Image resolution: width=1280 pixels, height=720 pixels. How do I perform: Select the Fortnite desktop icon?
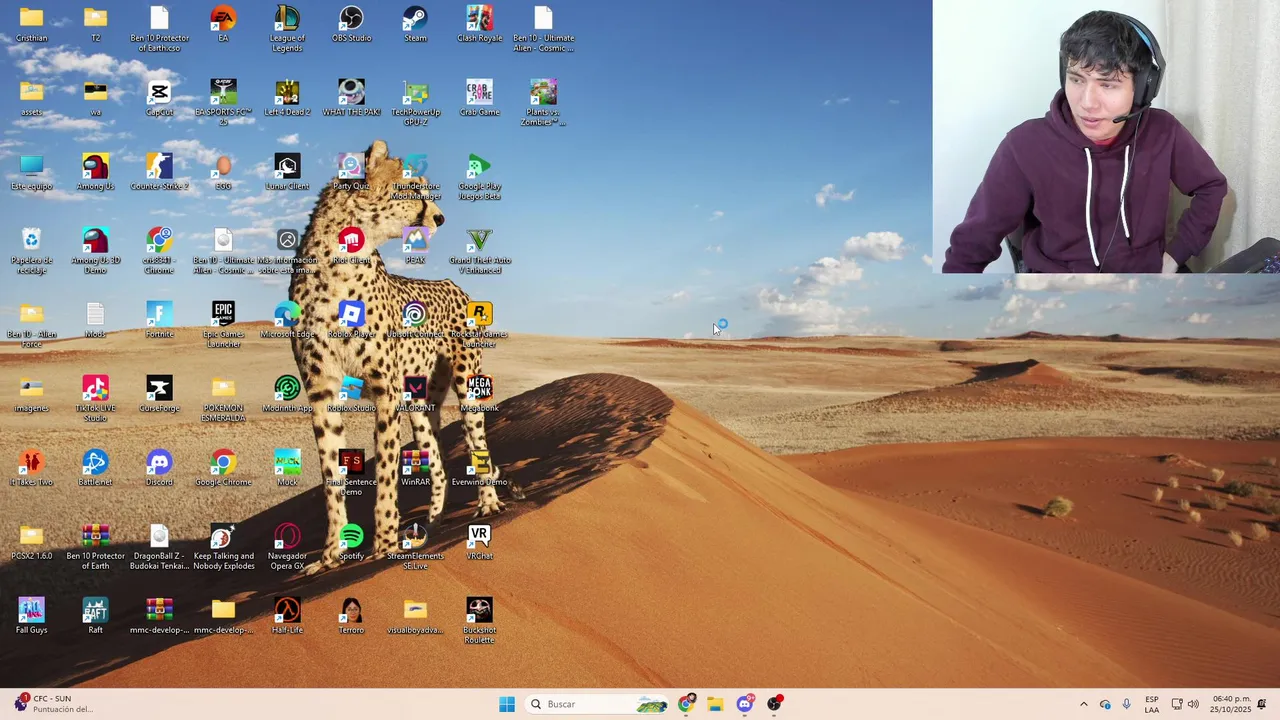(x=159, y=320)
